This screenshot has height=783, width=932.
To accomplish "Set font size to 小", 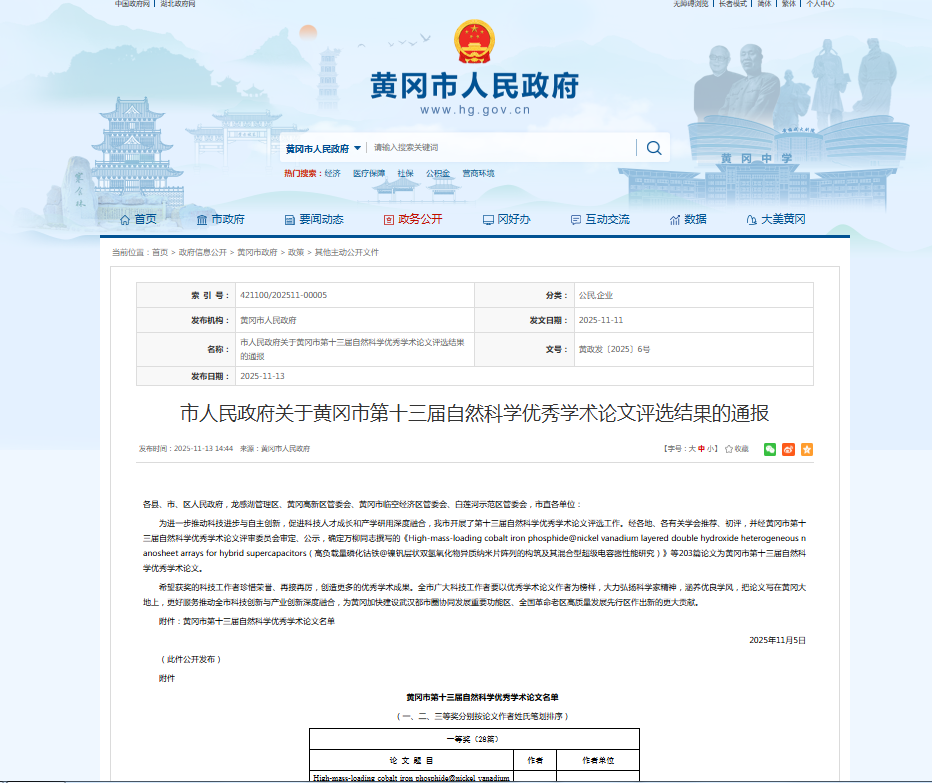I will [x=711, y=449].
